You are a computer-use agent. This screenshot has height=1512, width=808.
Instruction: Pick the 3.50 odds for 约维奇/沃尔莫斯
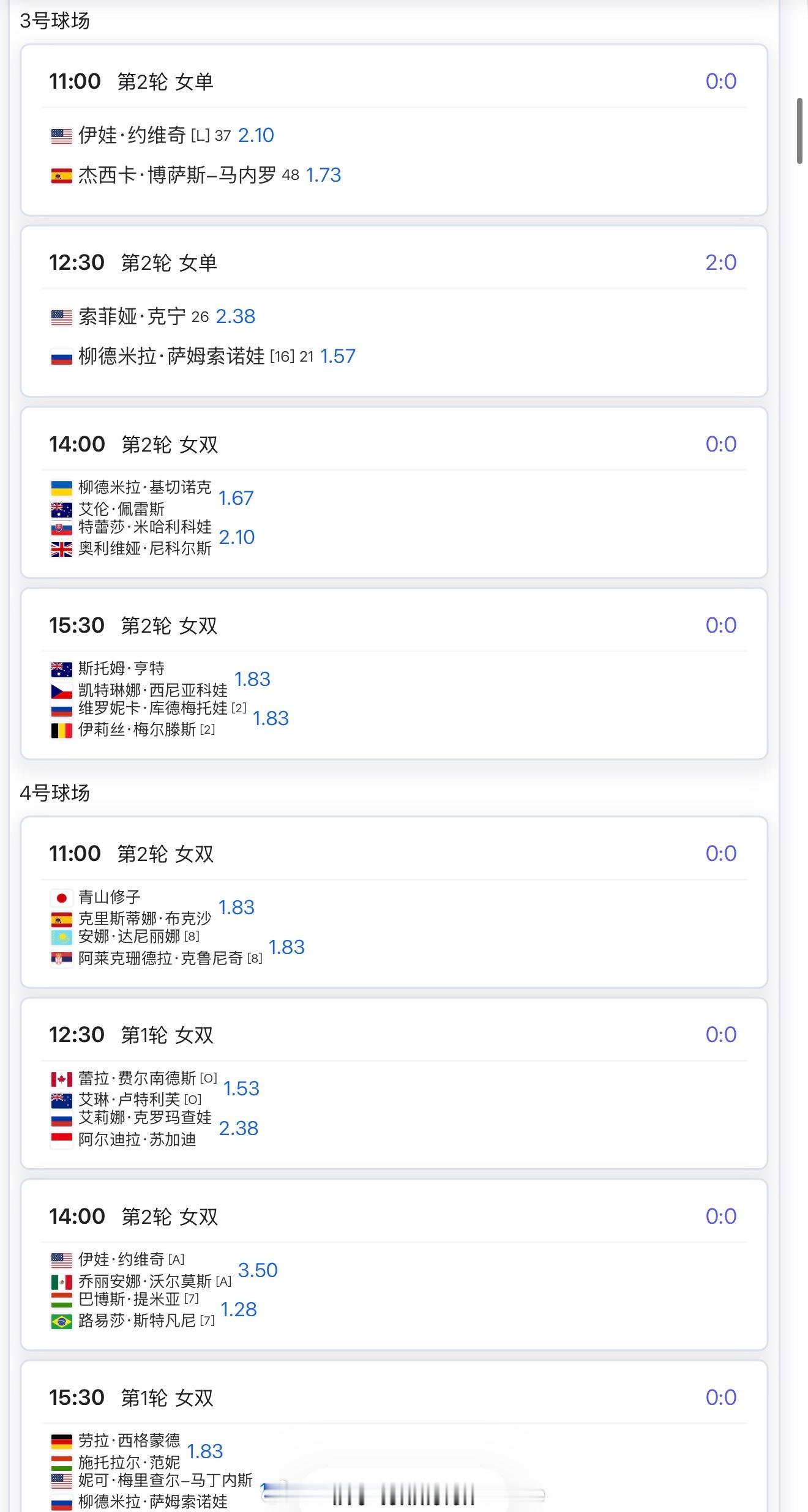point(258,1270)
